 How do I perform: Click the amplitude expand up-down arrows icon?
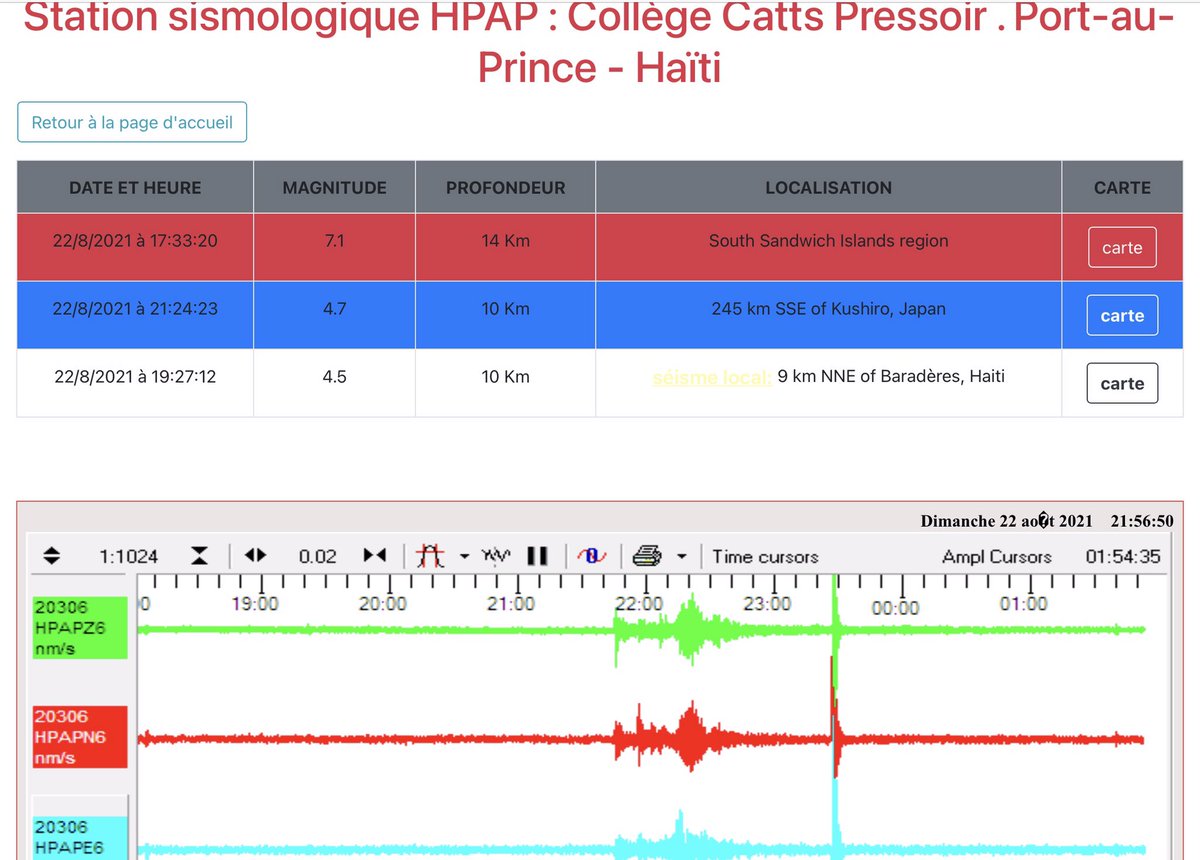[52, 556]
